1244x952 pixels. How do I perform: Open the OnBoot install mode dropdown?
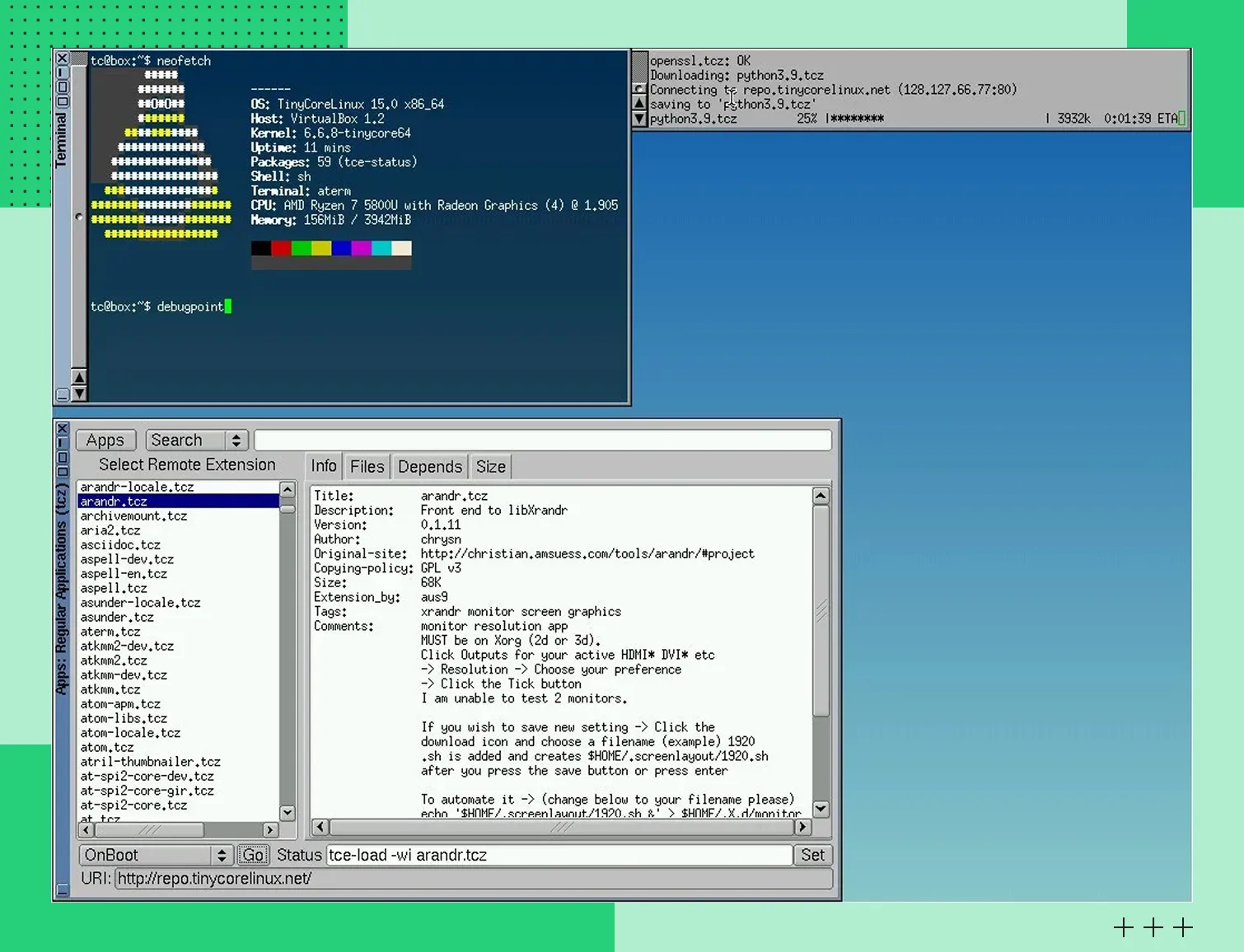(155, 856)
